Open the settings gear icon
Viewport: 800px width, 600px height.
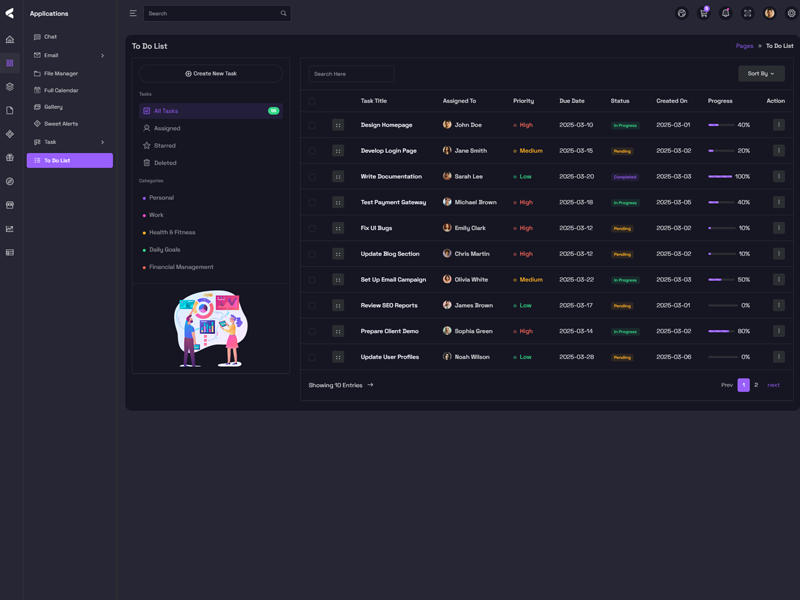[x=791, y=13]
